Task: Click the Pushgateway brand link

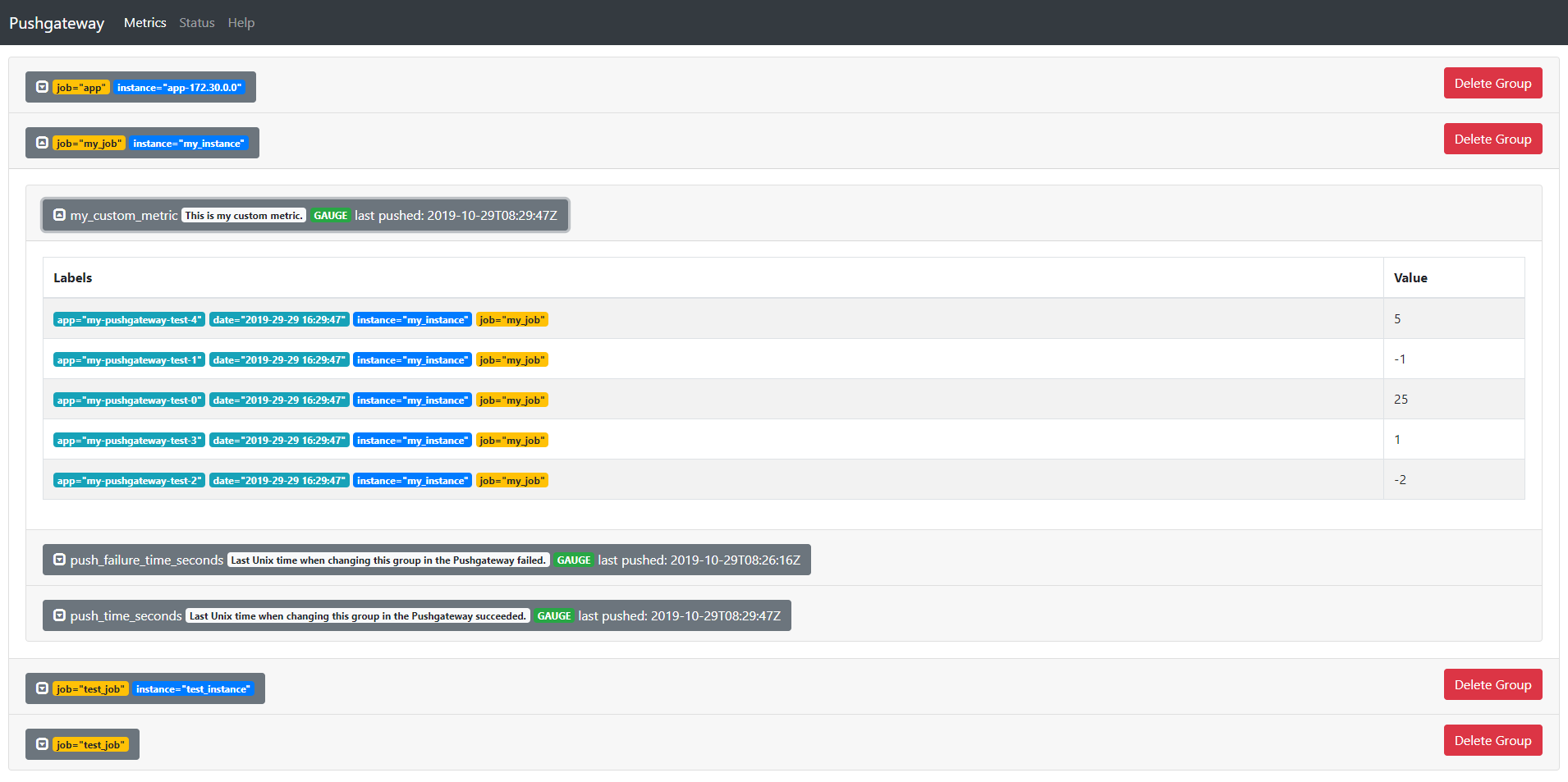Action: (x=56, y=22)
